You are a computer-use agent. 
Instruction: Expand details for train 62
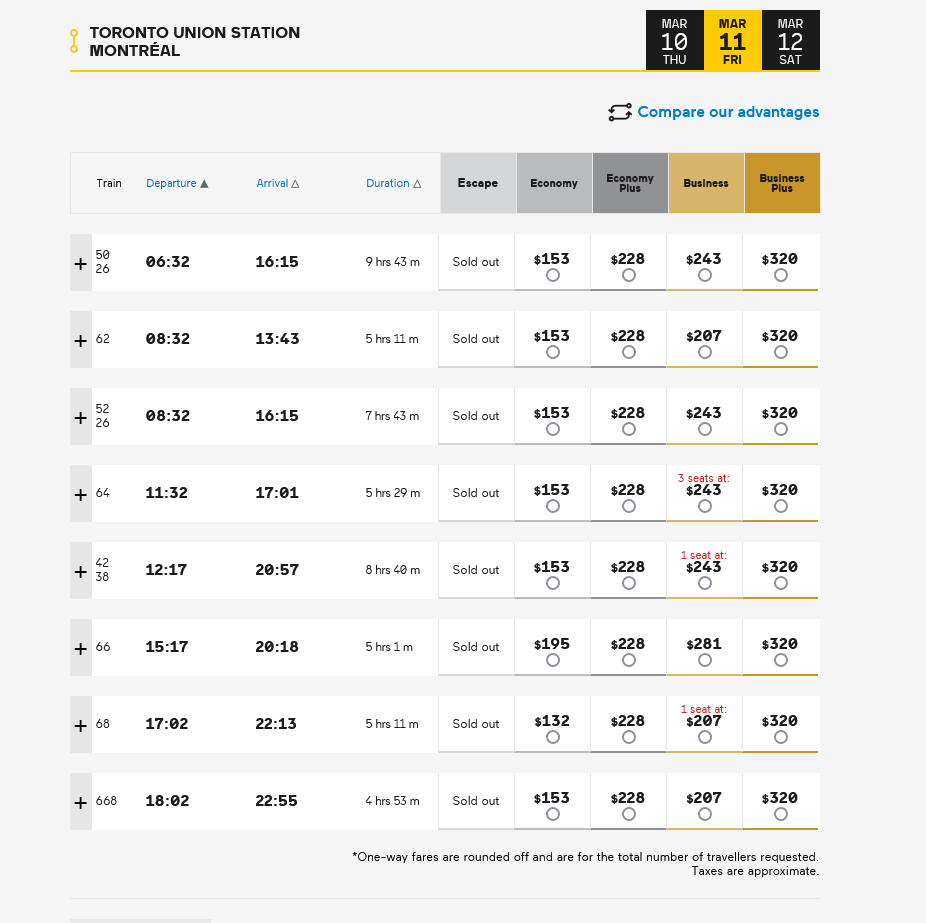(81, 340)
